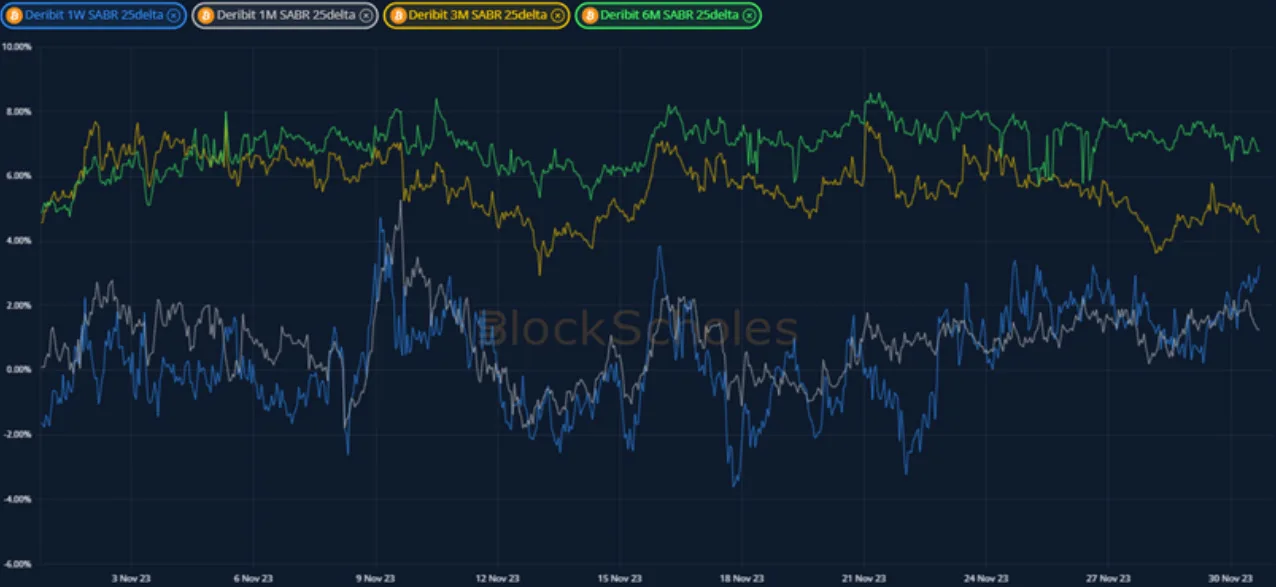
Task: Click the 12 Nov 23 date label
Action: point(497,578)
